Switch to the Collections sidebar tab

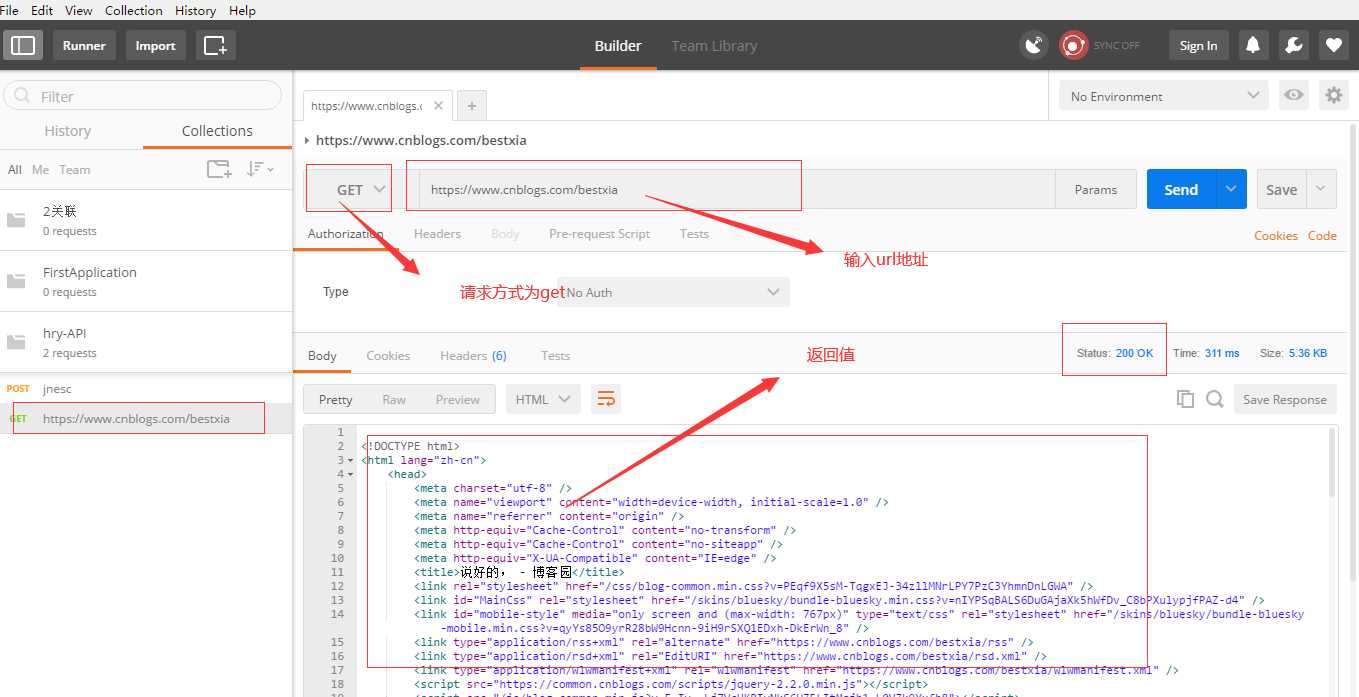pos(217,131)
